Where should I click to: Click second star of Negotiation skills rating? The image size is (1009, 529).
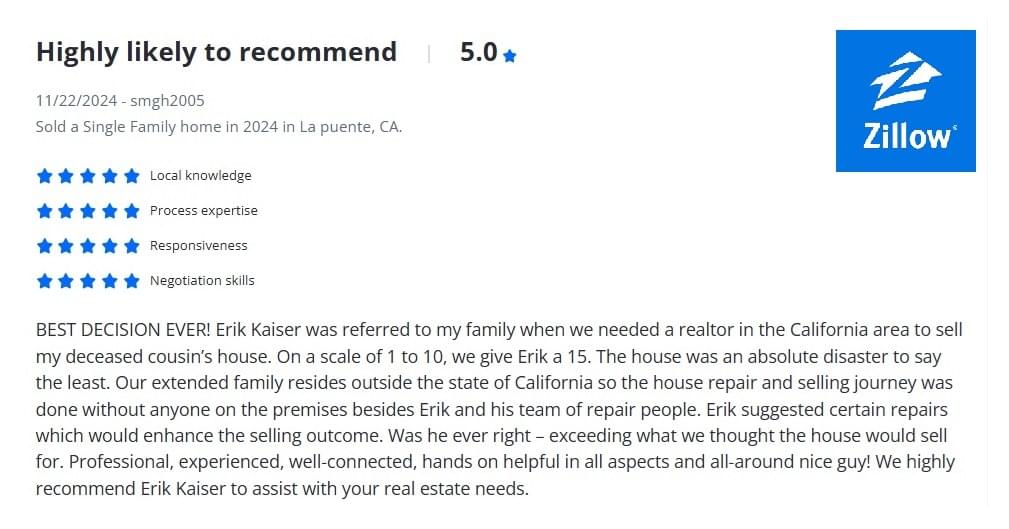66,281
